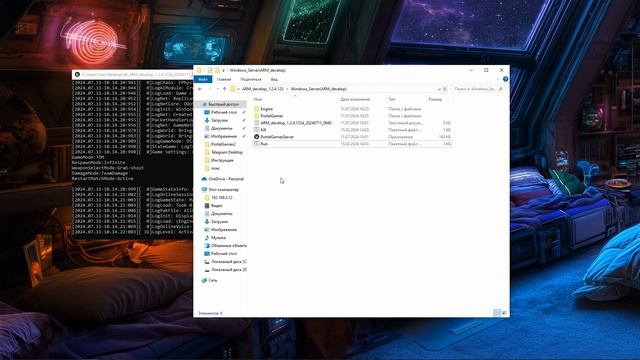Click RespawnMode:Infinite line in console window

pyautogui.click(x=99, y=162)
